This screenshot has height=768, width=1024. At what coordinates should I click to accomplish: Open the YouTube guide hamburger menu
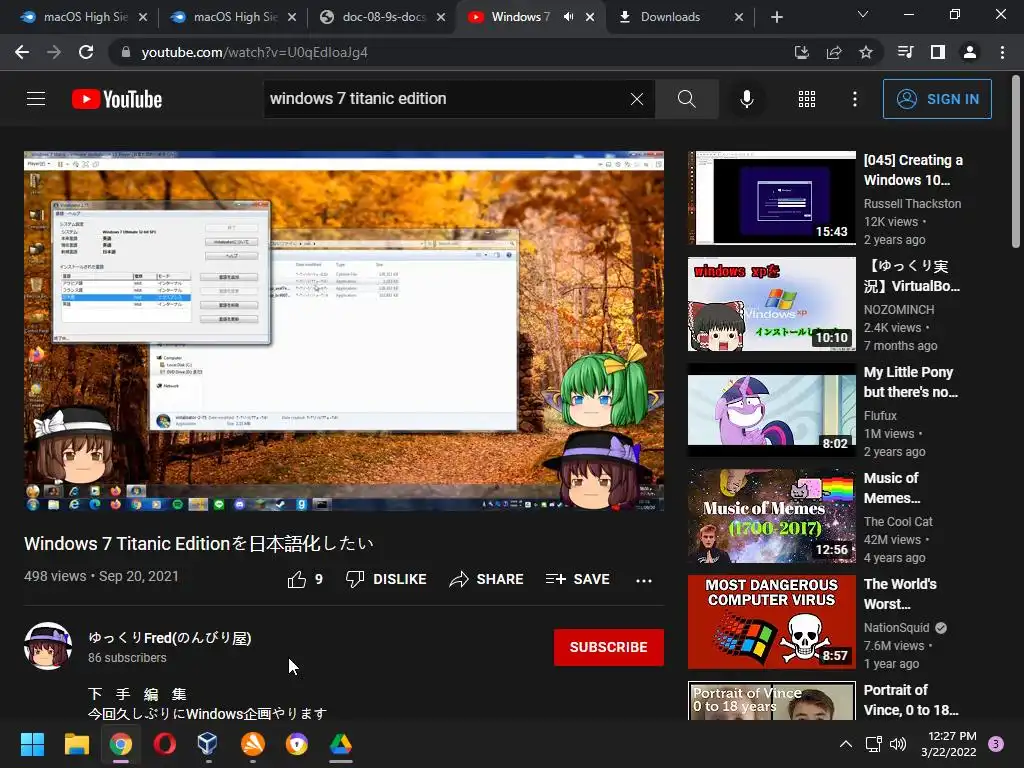click(36, 99)
